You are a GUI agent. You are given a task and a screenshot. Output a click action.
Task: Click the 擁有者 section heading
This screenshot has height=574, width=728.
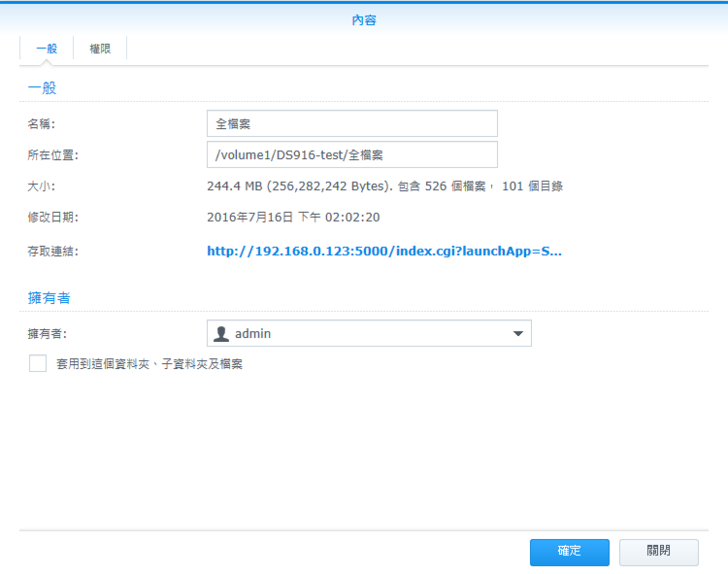pyautogui.click(x=49, y=298)
